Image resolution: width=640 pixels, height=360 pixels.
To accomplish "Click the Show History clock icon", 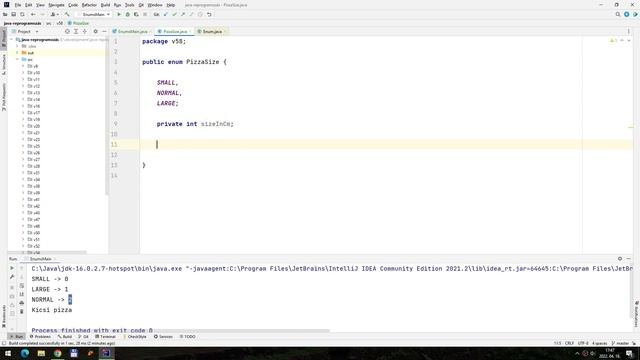I will pos(200,14).
